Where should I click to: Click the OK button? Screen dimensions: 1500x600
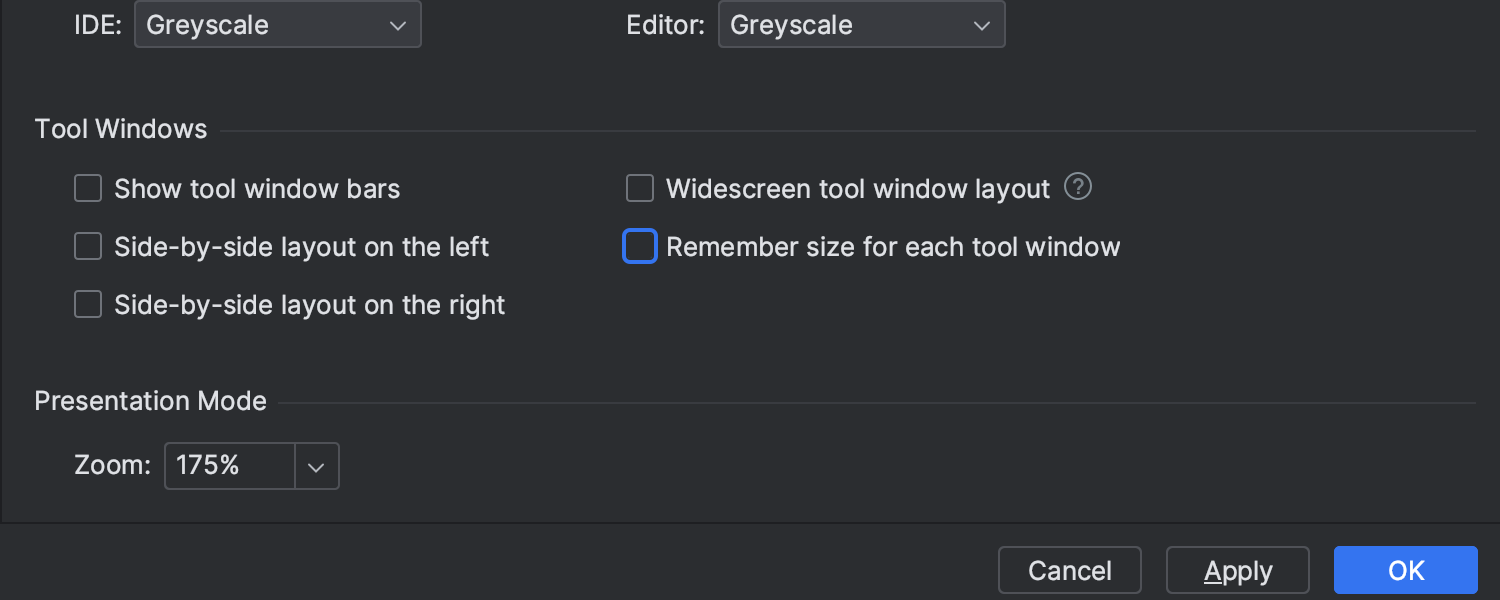click(1405, 569)
